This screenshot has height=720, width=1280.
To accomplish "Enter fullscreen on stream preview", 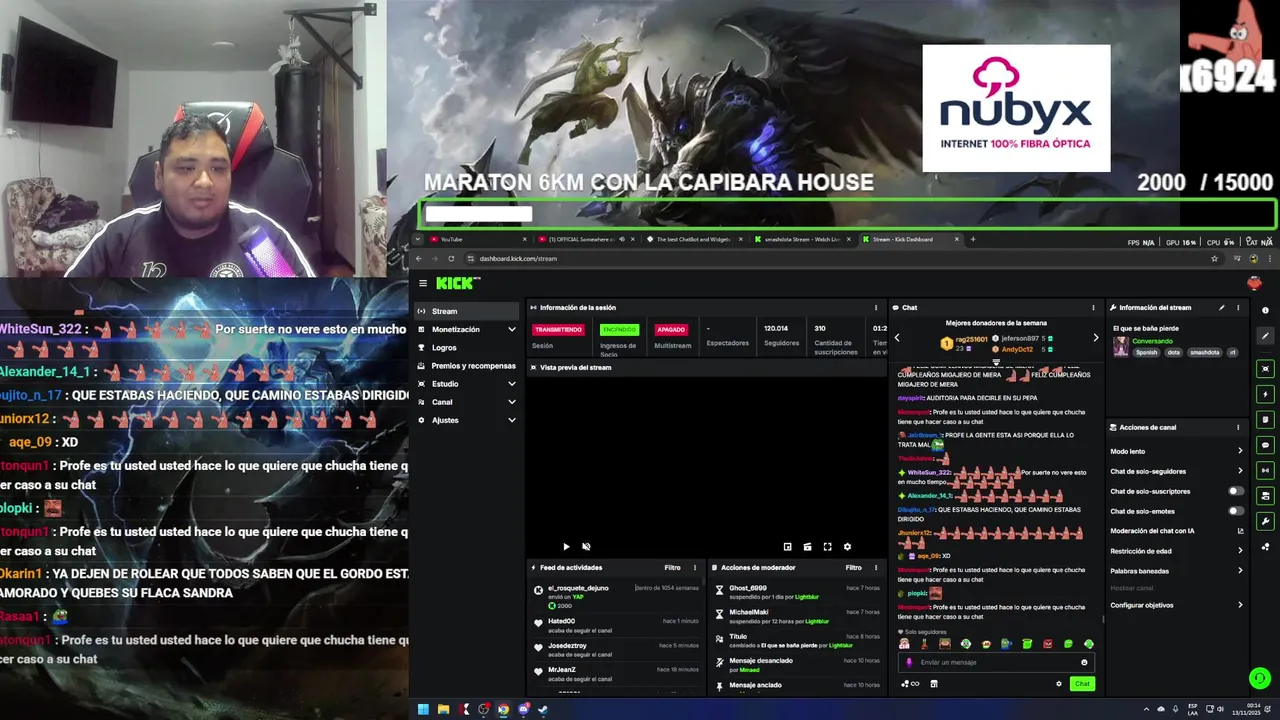I will coord(827,547).
